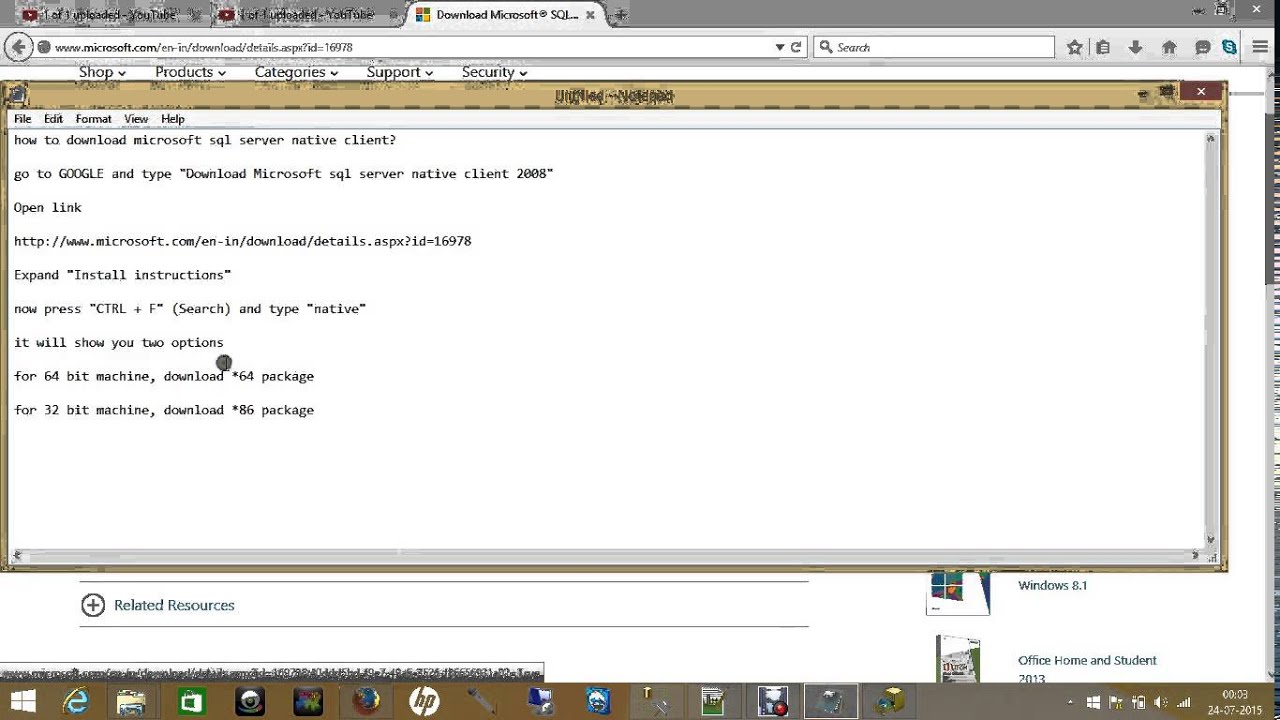The image size is (1280, 720).
Task: Go back in the Firefox browser
Action: tap(18, 47)
